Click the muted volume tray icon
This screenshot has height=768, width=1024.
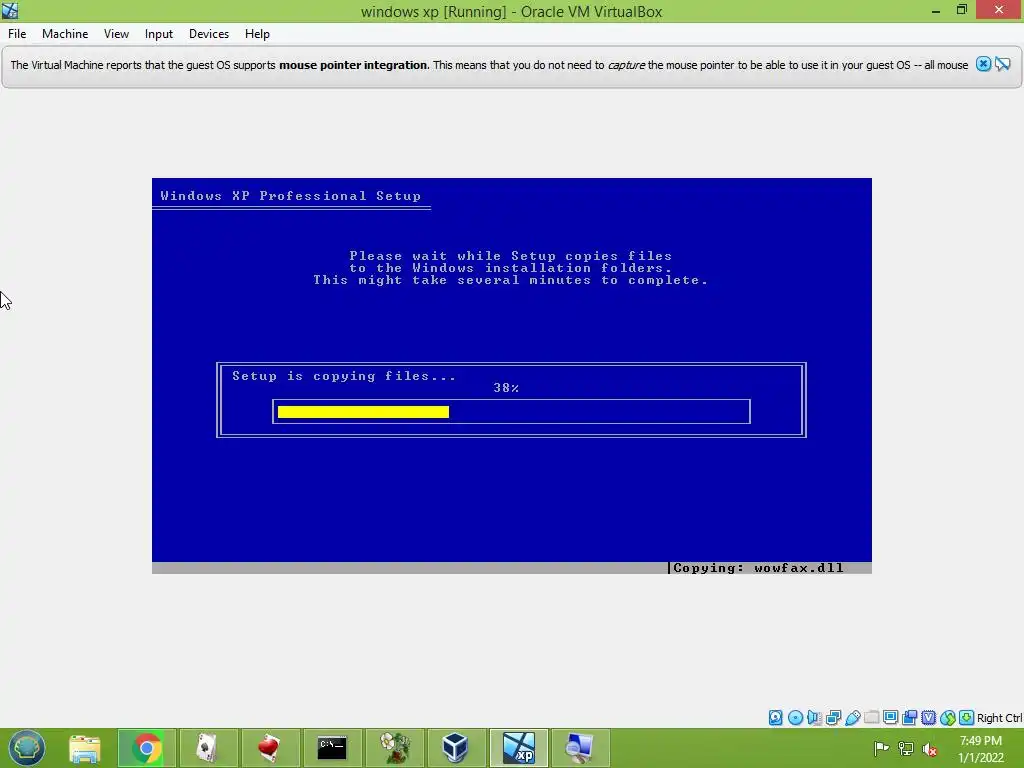coord(930,748)
